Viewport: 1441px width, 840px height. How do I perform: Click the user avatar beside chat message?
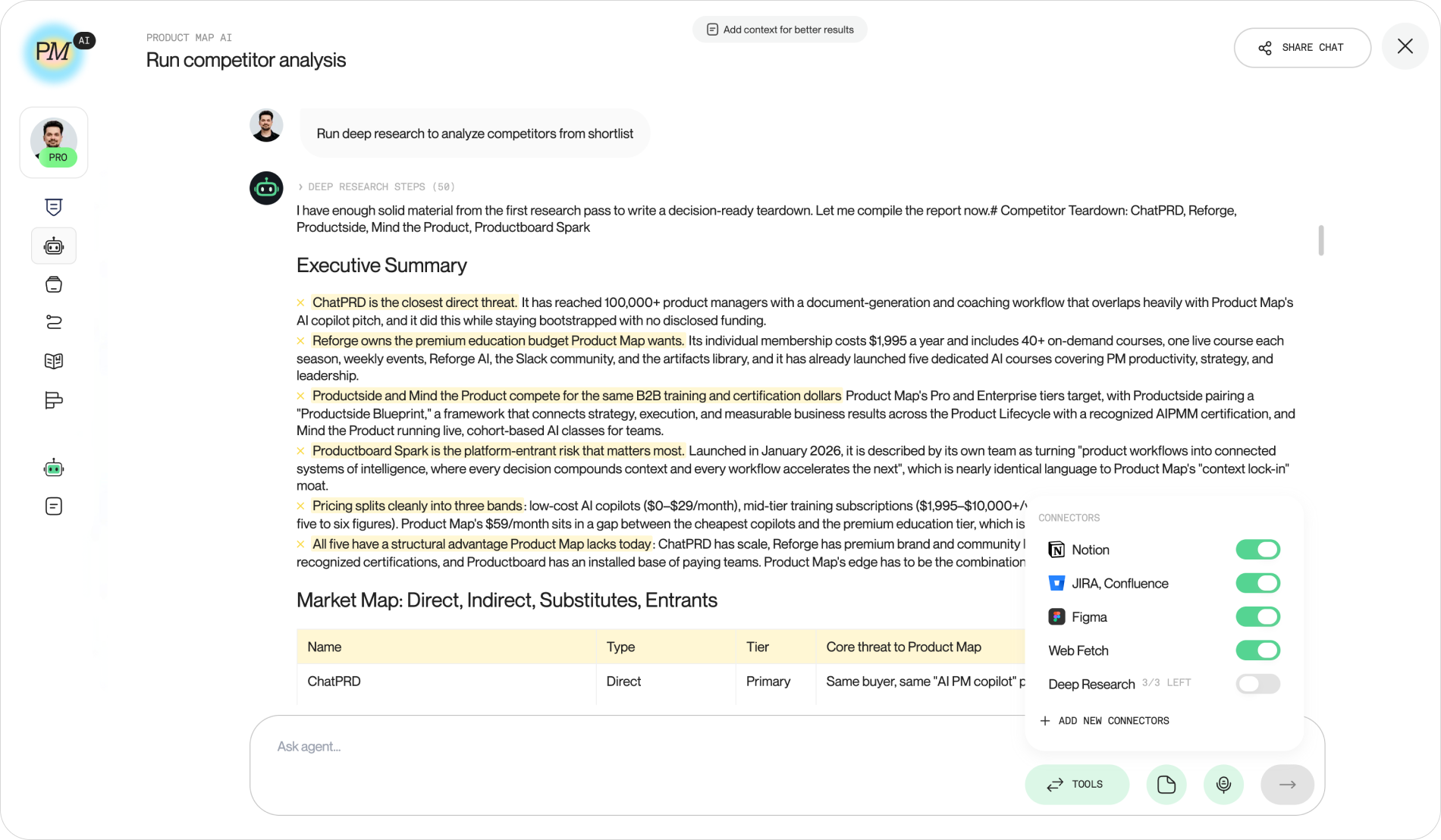(x=266, y=125)
